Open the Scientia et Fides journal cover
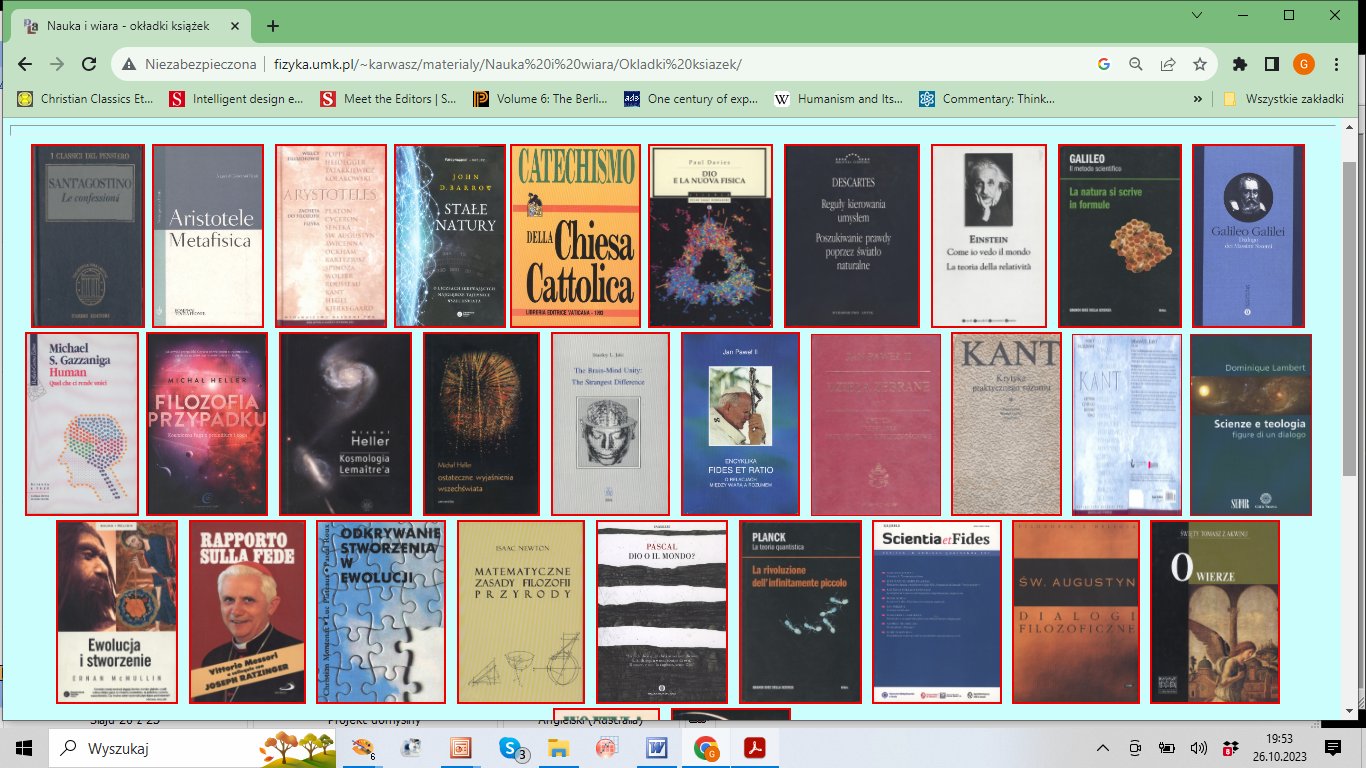1366x768 pixels. pos(937,612)
